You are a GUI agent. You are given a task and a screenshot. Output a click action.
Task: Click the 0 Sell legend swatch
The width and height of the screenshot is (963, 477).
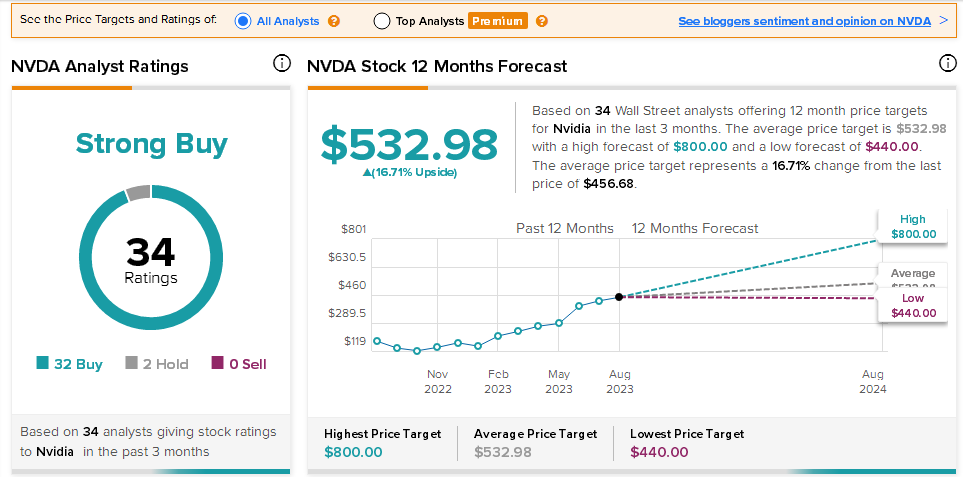point(218,364)
